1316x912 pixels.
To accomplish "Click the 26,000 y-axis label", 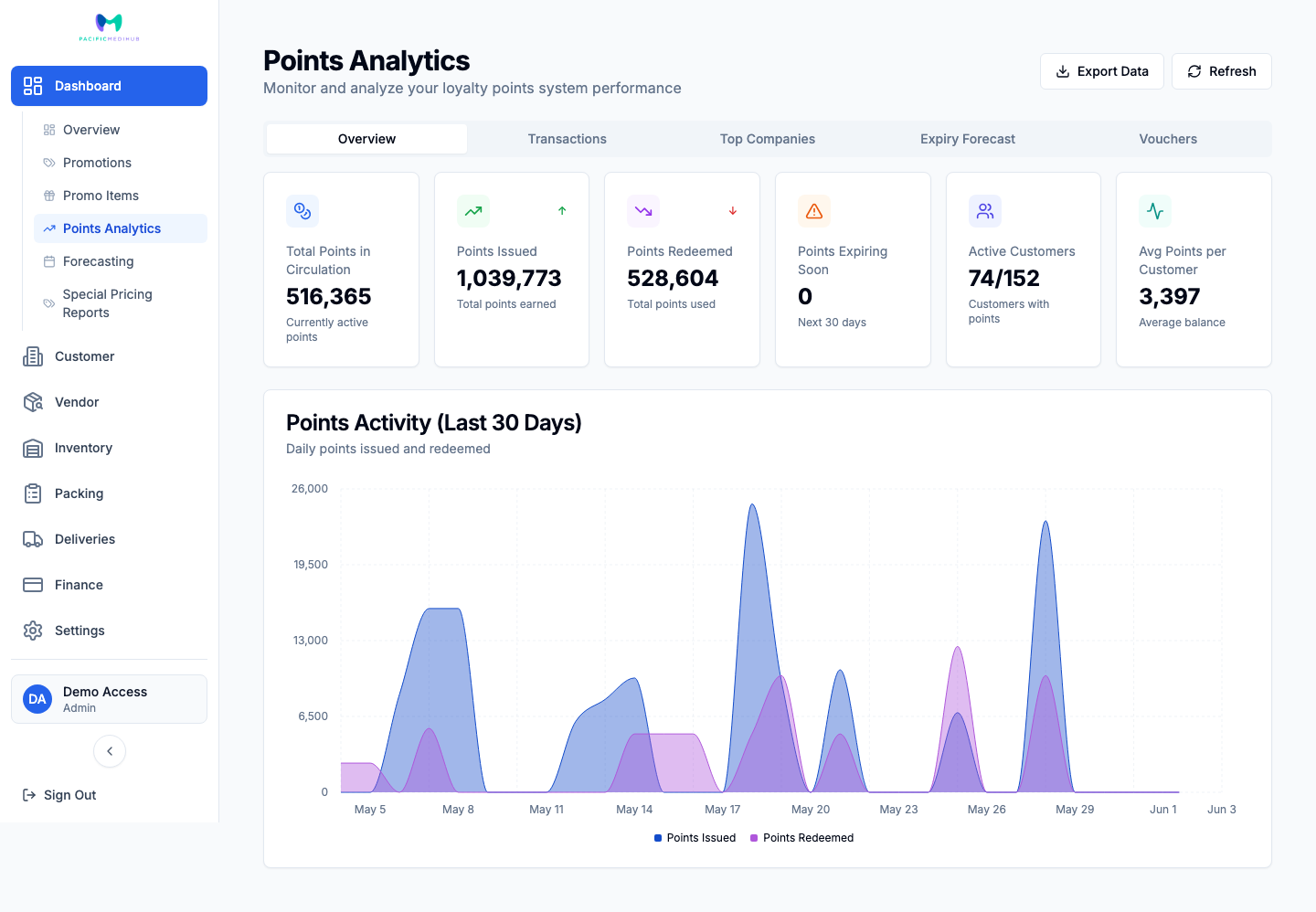I will 310,489.
